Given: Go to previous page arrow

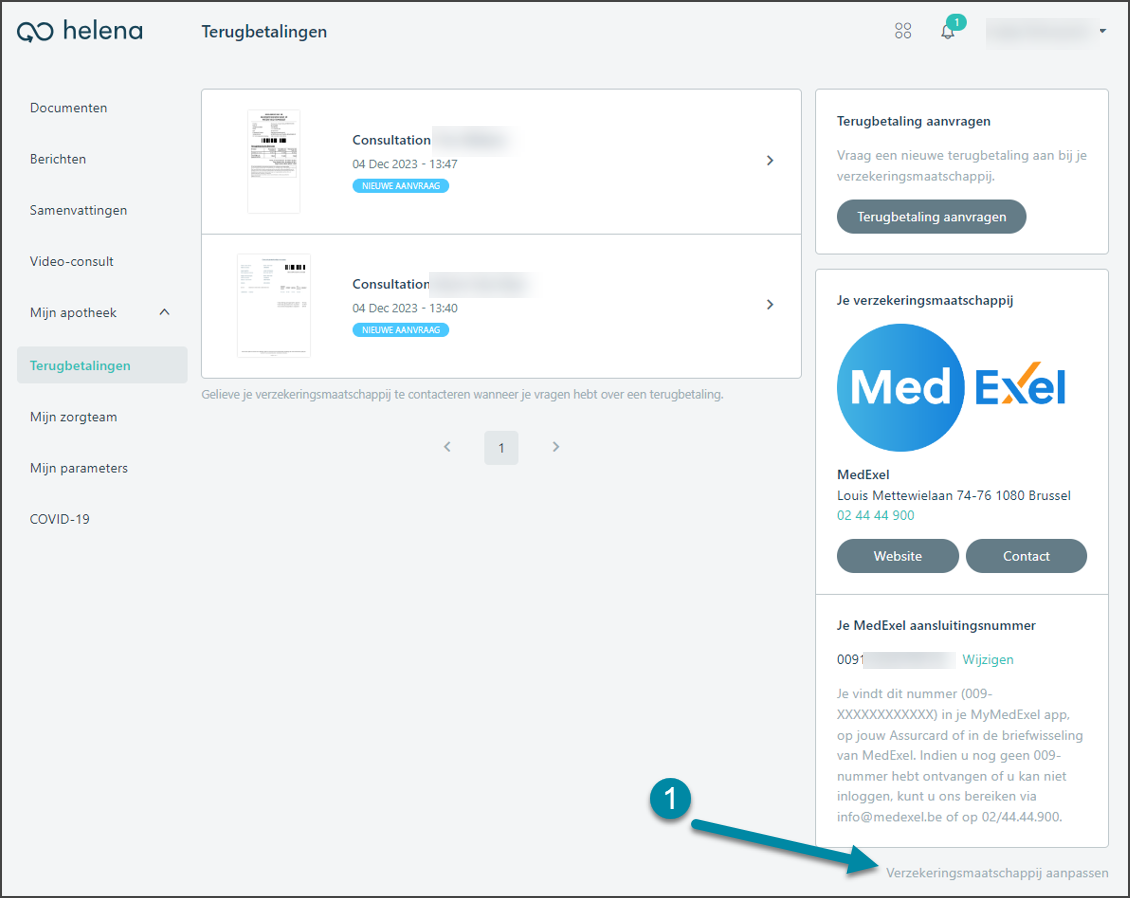Looking at the screenshot, I should 447,447.
